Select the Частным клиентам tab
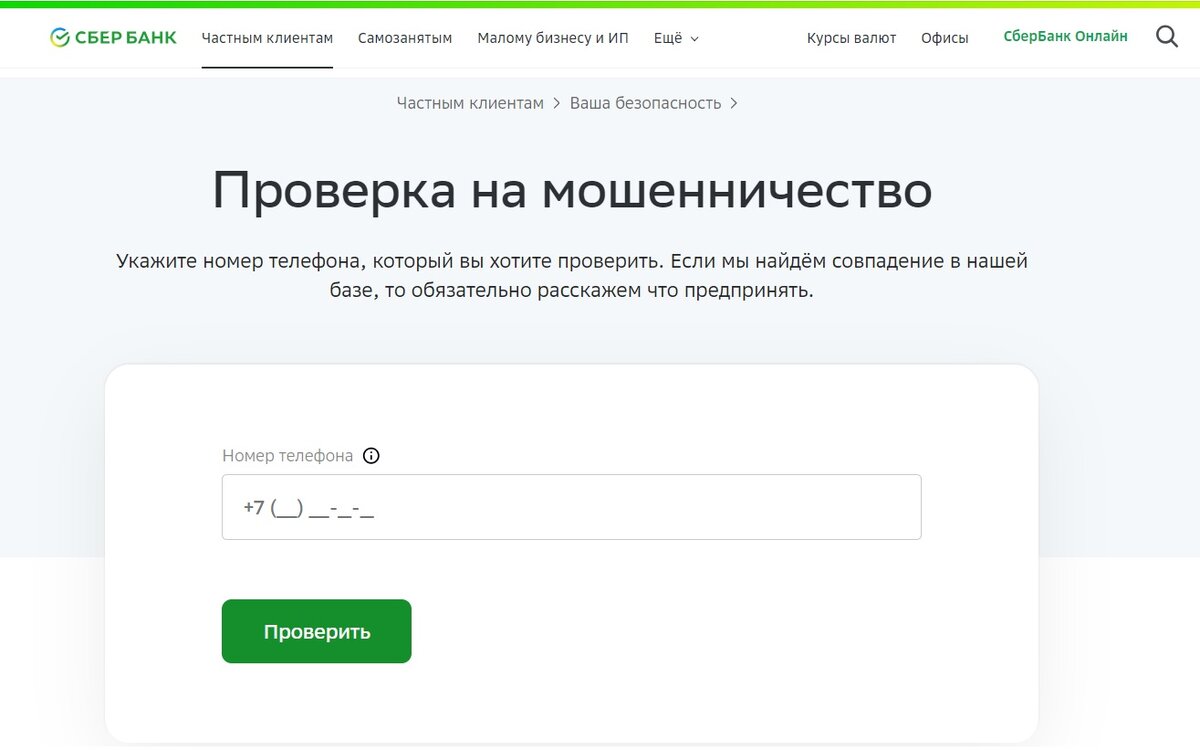 (267, 38)
